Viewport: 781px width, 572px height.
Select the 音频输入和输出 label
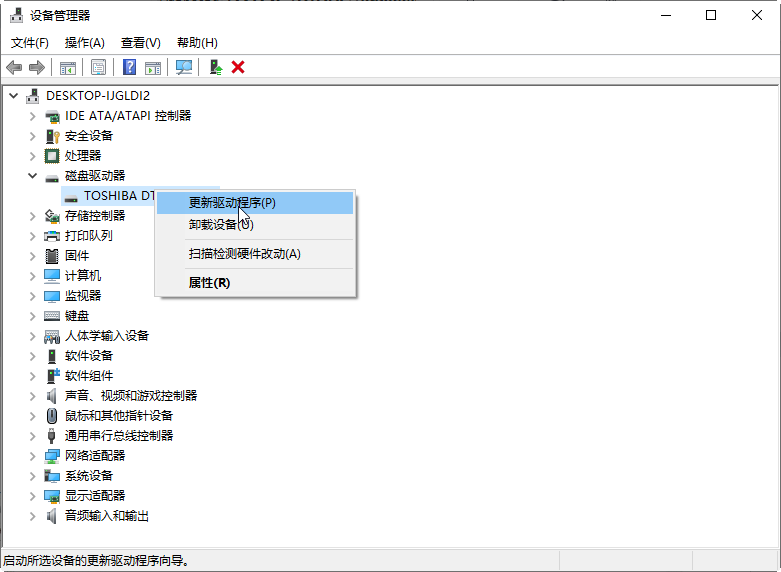[107, 516]
